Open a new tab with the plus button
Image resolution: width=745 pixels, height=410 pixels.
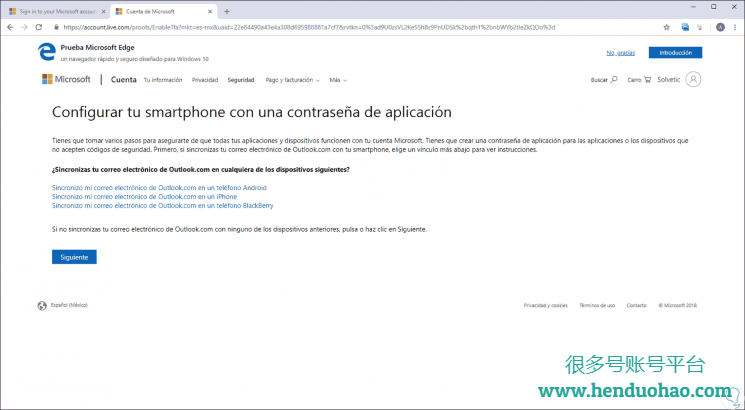(x=227, y=11)
